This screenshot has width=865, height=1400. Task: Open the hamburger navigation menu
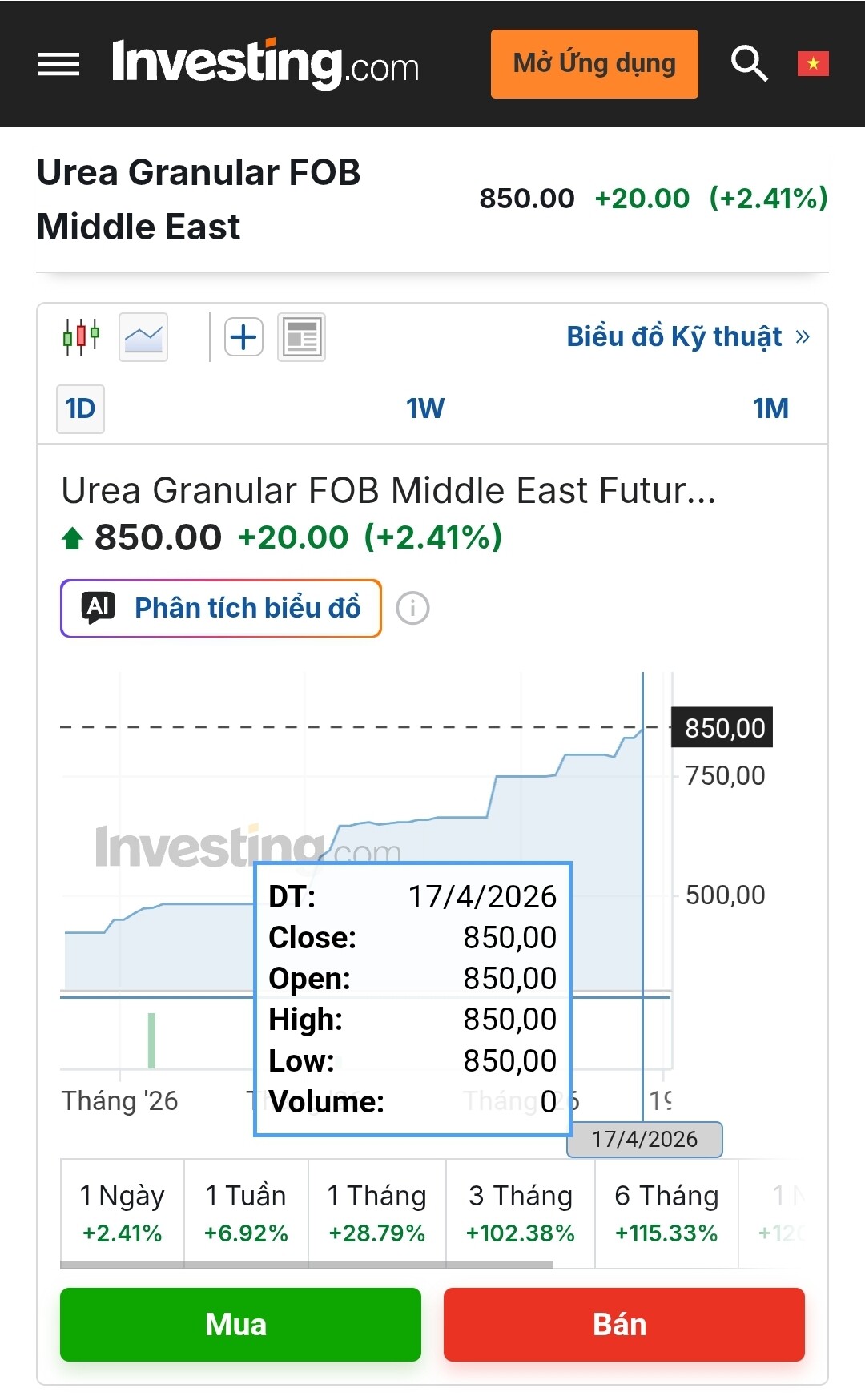pyautogui.click(x=58, y=64)
